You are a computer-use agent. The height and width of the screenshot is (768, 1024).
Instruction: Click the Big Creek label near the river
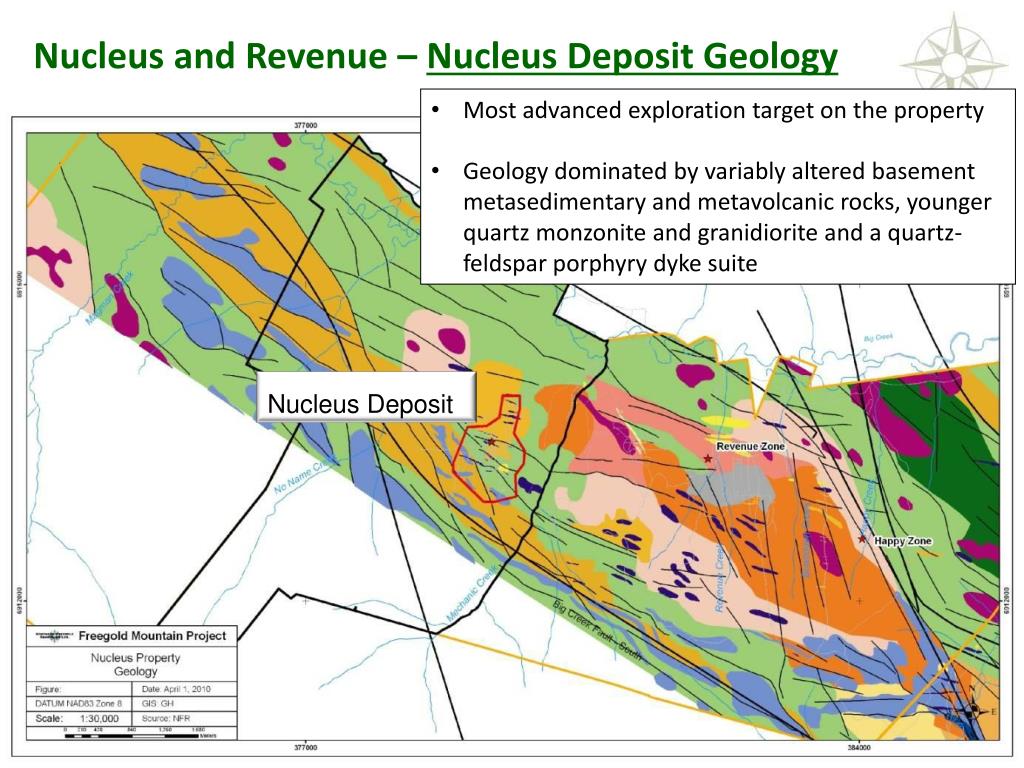point(878,338)
